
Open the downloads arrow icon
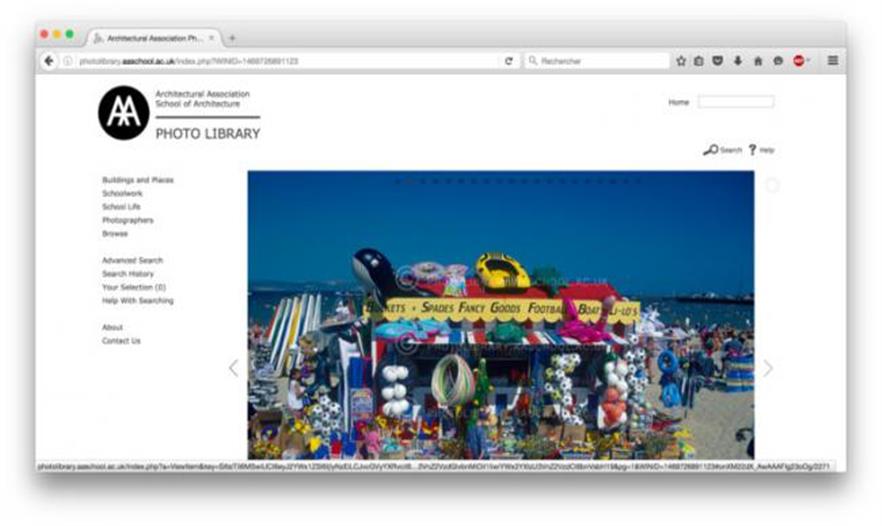[738, 61]
